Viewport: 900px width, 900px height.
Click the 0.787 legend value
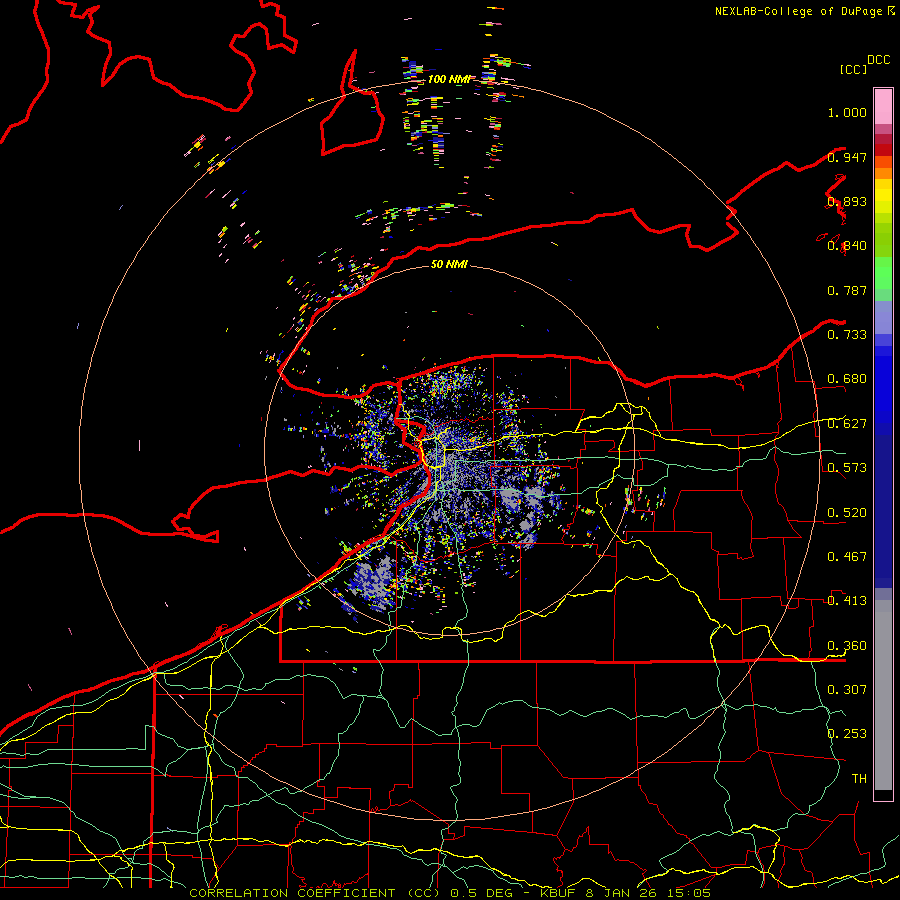[847, 290]
